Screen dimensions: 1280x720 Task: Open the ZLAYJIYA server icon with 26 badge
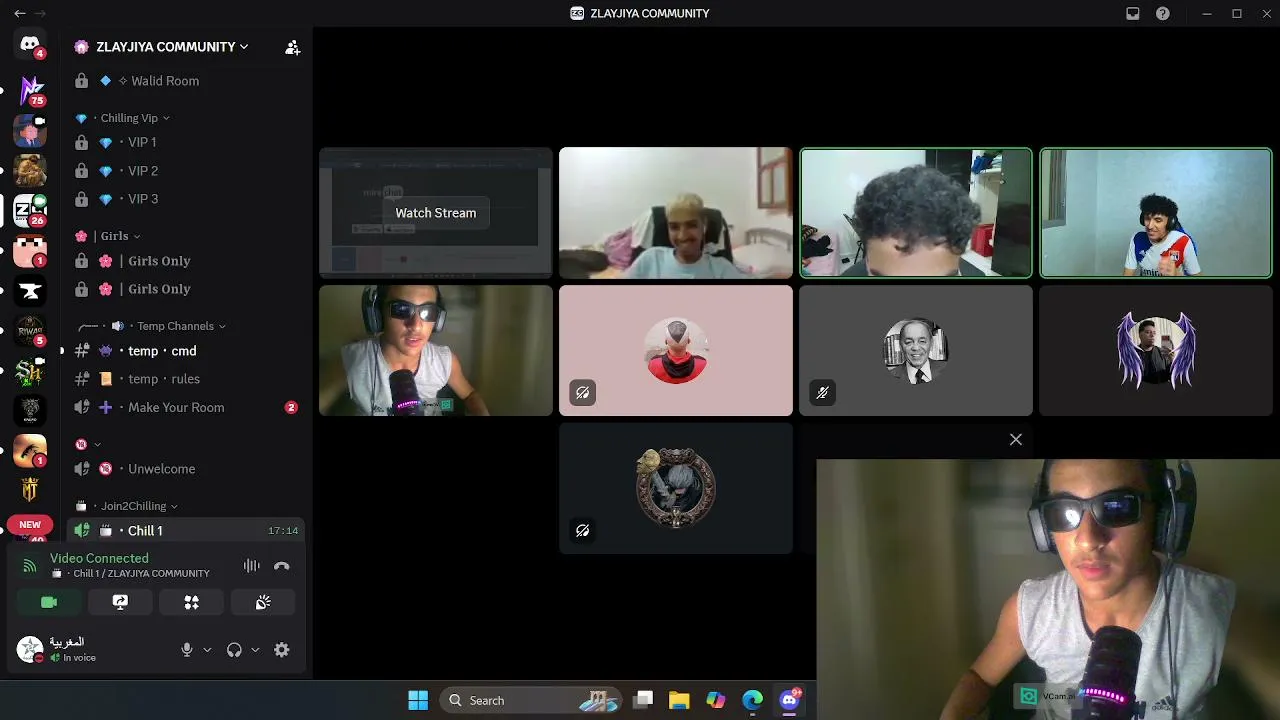point(30,210)
